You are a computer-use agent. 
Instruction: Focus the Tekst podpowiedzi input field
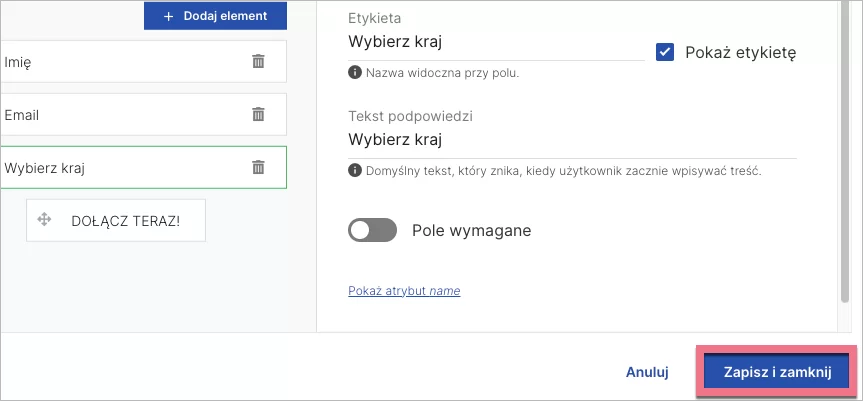(570, 139)
